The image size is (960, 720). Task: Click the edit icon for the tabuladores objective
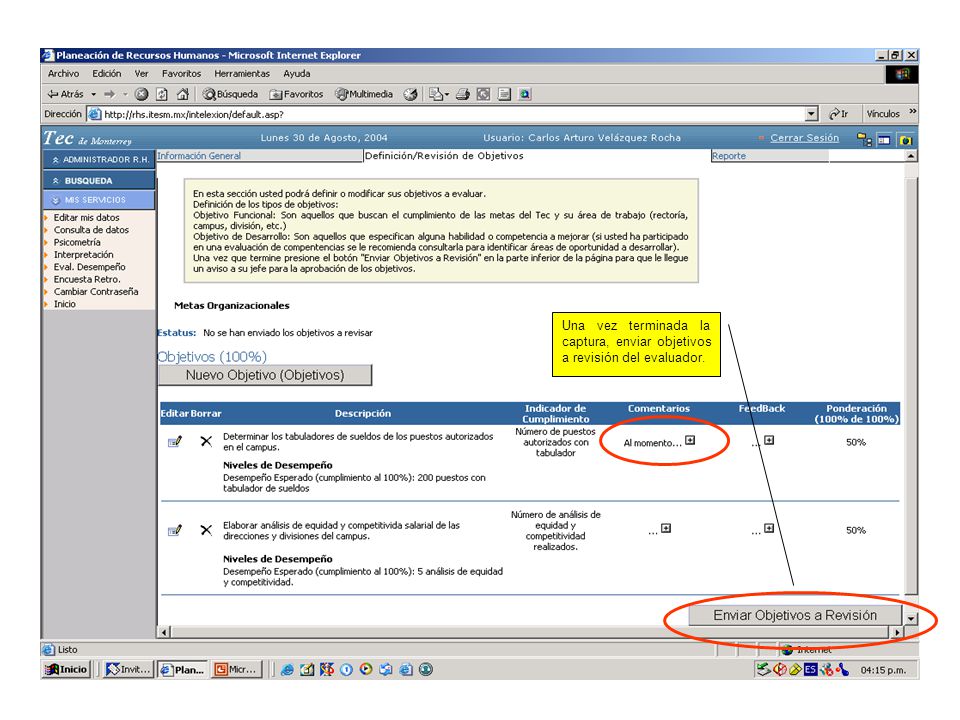click(x=175, y=441)
